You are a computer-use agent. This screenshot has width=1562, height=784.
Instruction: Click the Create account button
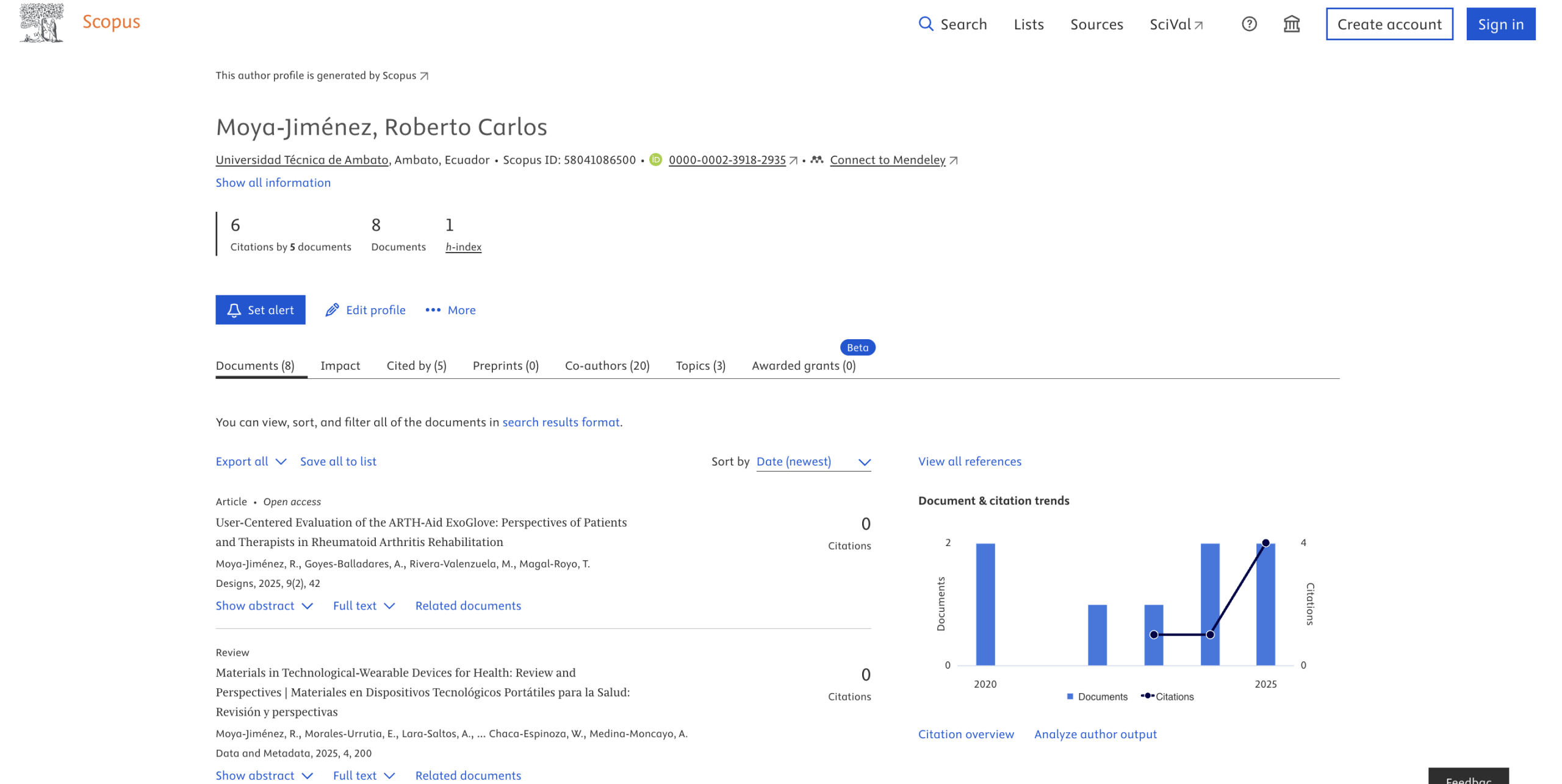pyautogui.click(x=1389, y=24)
